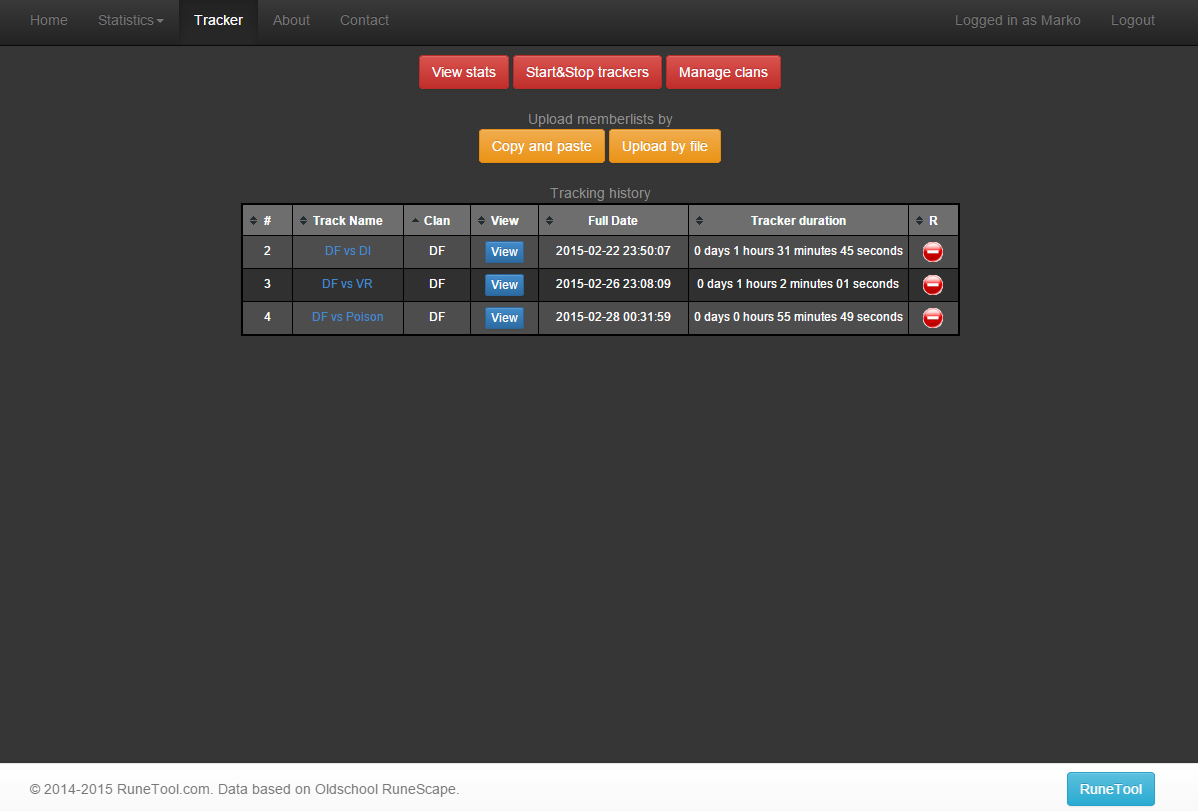
Task: Open the Statistics dropdown menu
Action: click(x=131, y=21)
